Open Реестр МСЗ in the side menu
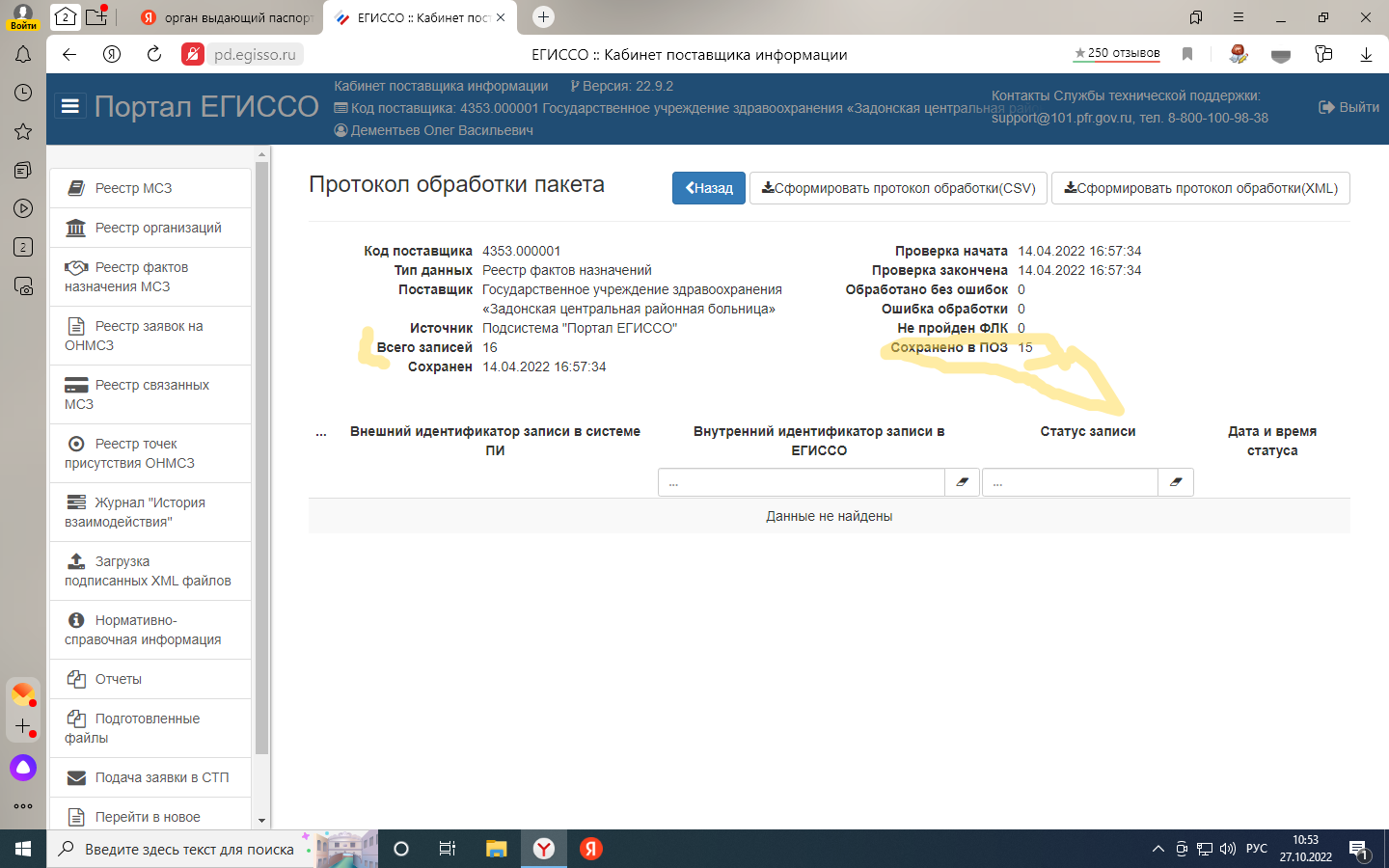 click(x=133, y=188)
